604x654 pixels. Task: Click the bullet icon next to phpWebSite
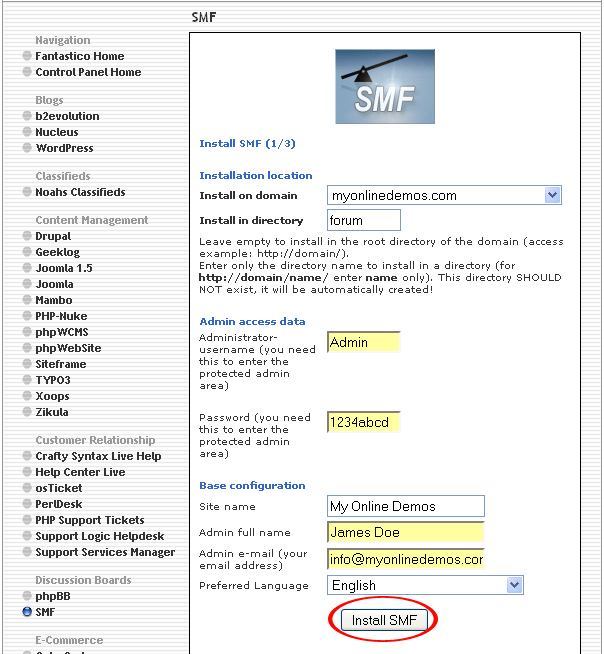(x=27, y=347)
